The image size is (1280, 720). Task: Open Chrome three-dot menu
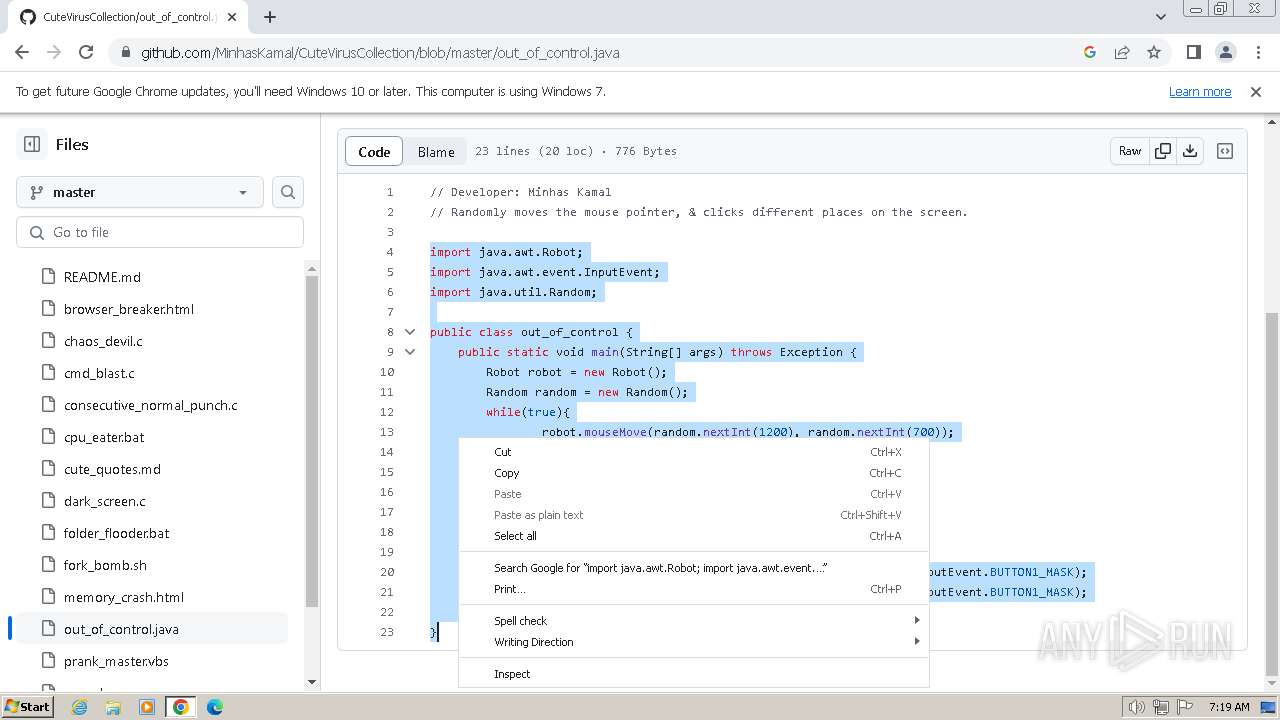click(x=1258, y=52)
